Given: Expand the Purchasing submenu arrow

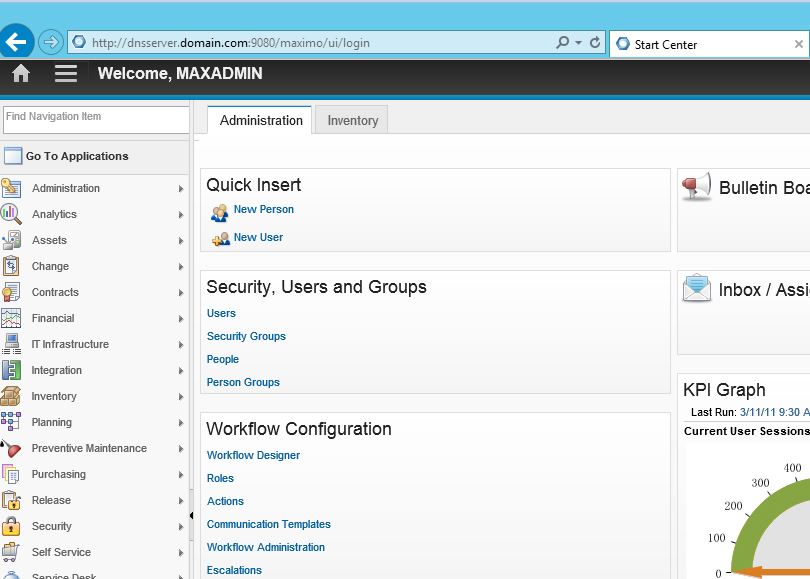Looking at the screenshot, I should click(x=181, y=475).
